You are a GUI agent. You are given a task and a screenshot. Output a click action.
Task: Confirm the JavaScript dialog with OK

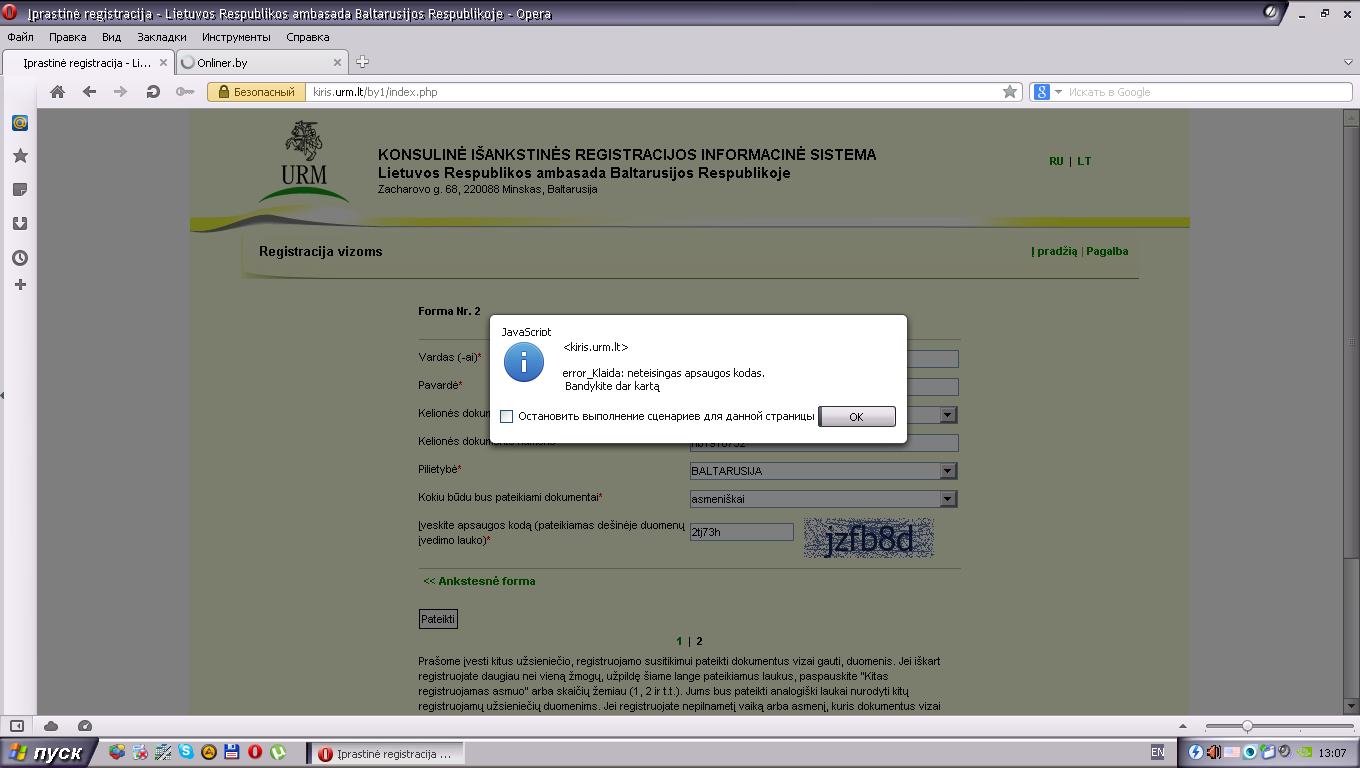click(857, 417)
